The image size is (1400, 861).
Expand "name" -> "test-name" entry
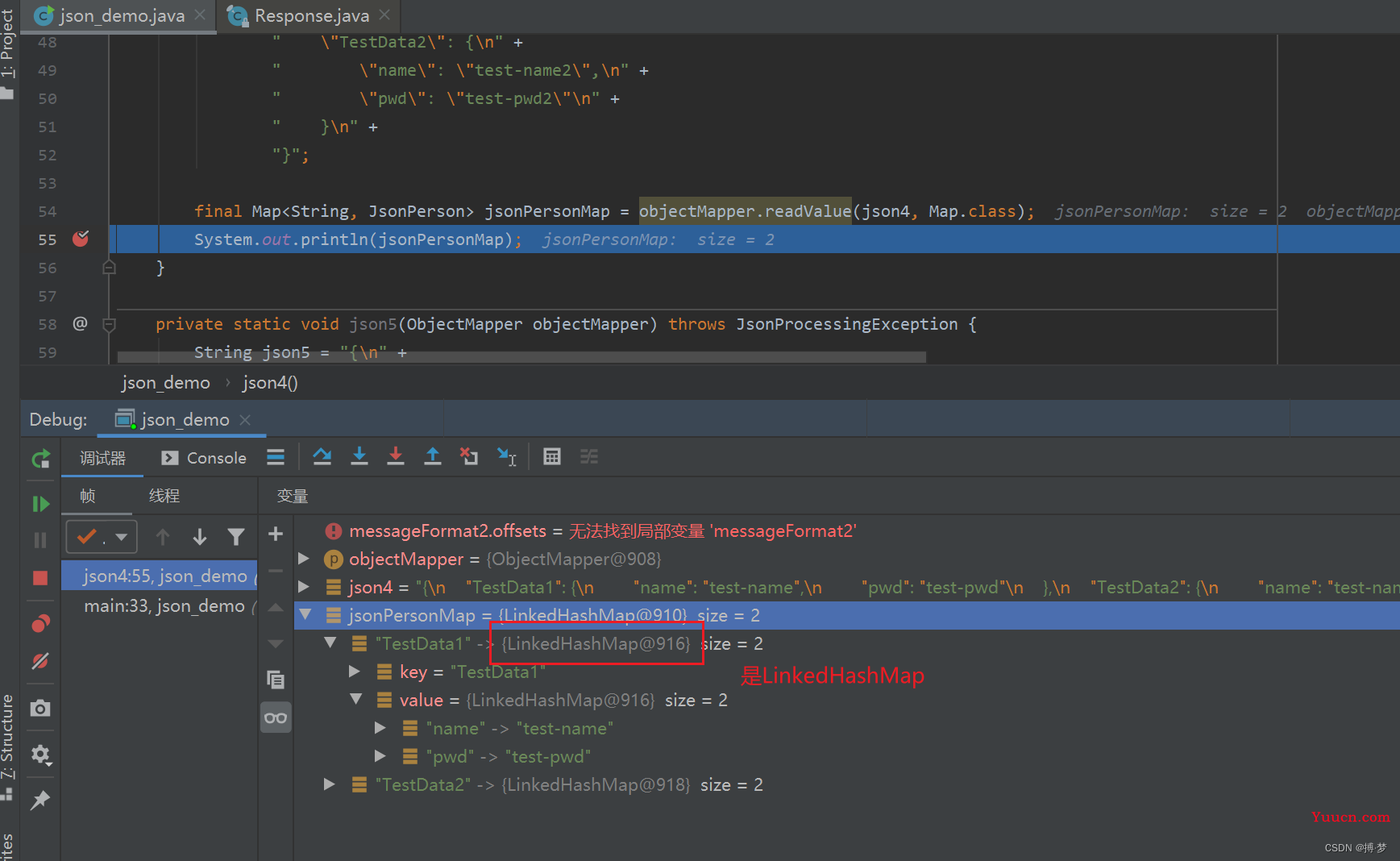click(380, 727)
